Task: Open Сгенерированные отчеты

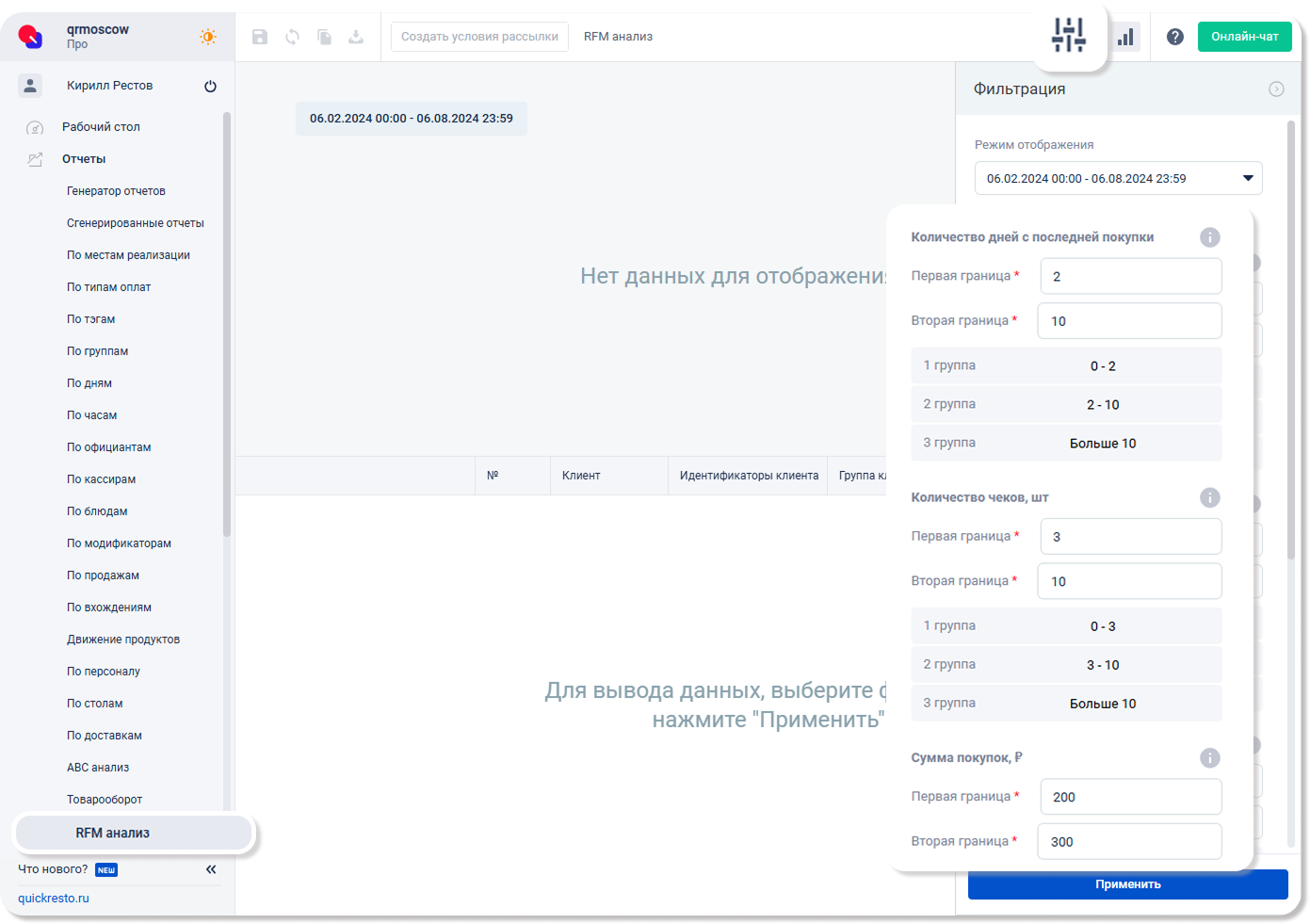Action: [x=136, y=223]
